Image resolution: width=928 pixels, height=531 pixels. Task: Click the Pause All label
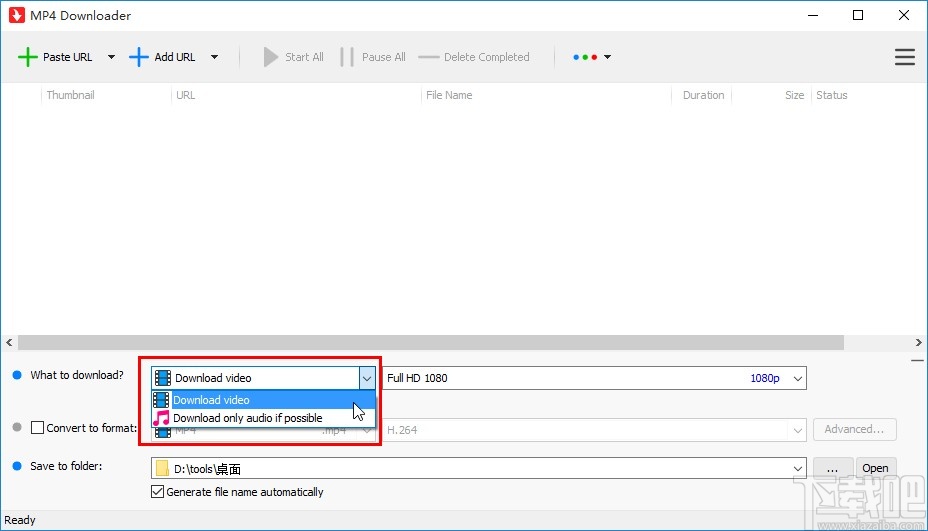384,57
